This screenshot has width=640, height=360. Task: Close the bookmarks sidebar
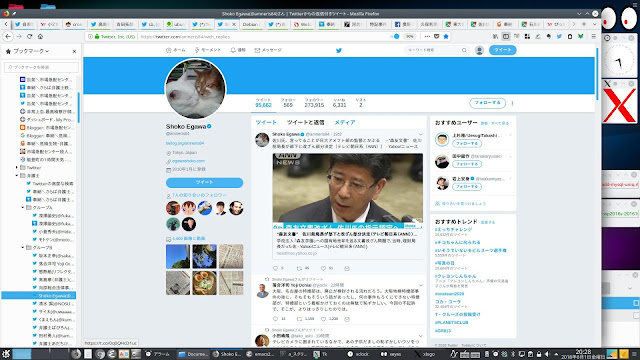[x=74, y=51]
